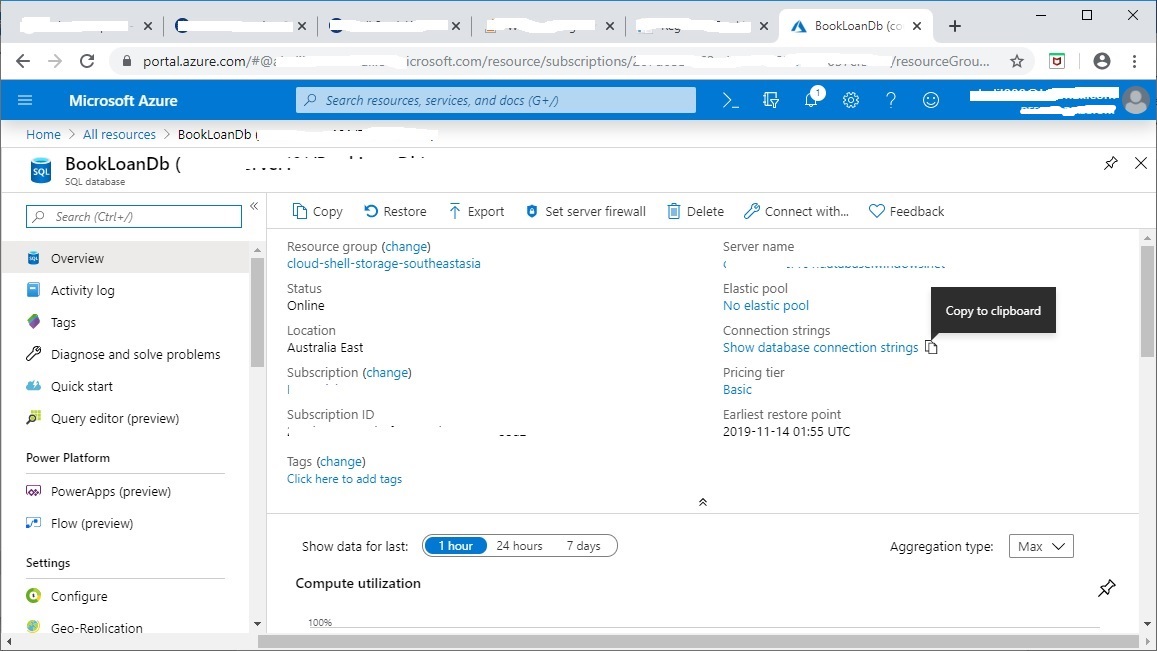Click the smiley feedback icon
Image resolution: width=1157 pixels, height=651 pixels.
pos(930,100)
